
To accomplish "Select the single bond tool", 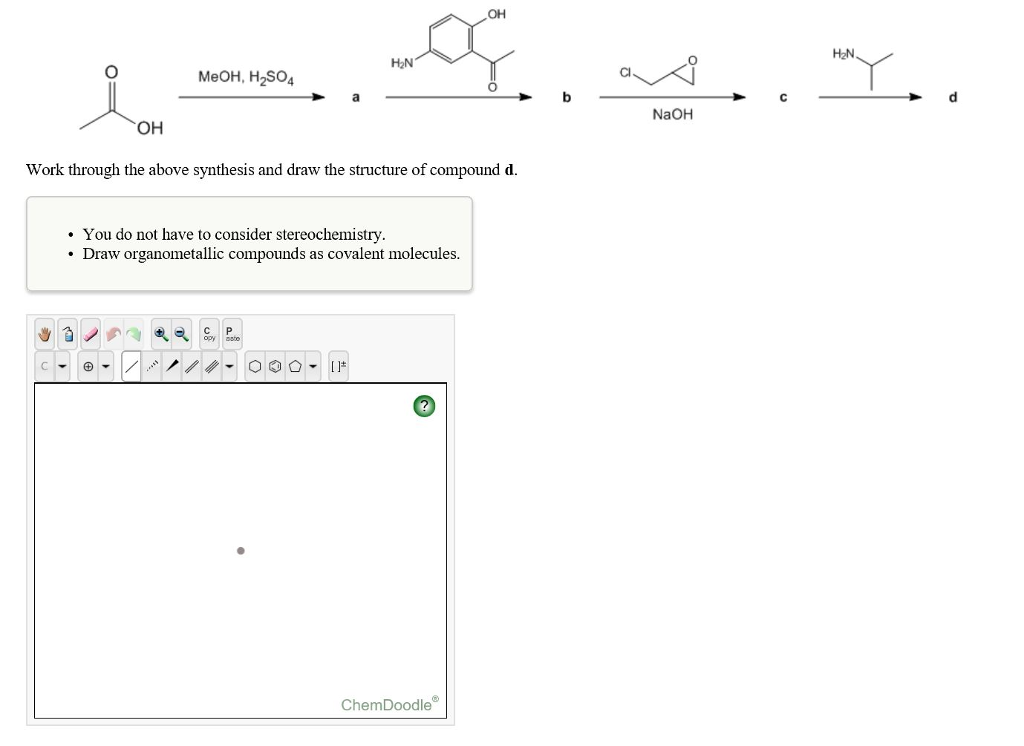I will coord(131,366).
